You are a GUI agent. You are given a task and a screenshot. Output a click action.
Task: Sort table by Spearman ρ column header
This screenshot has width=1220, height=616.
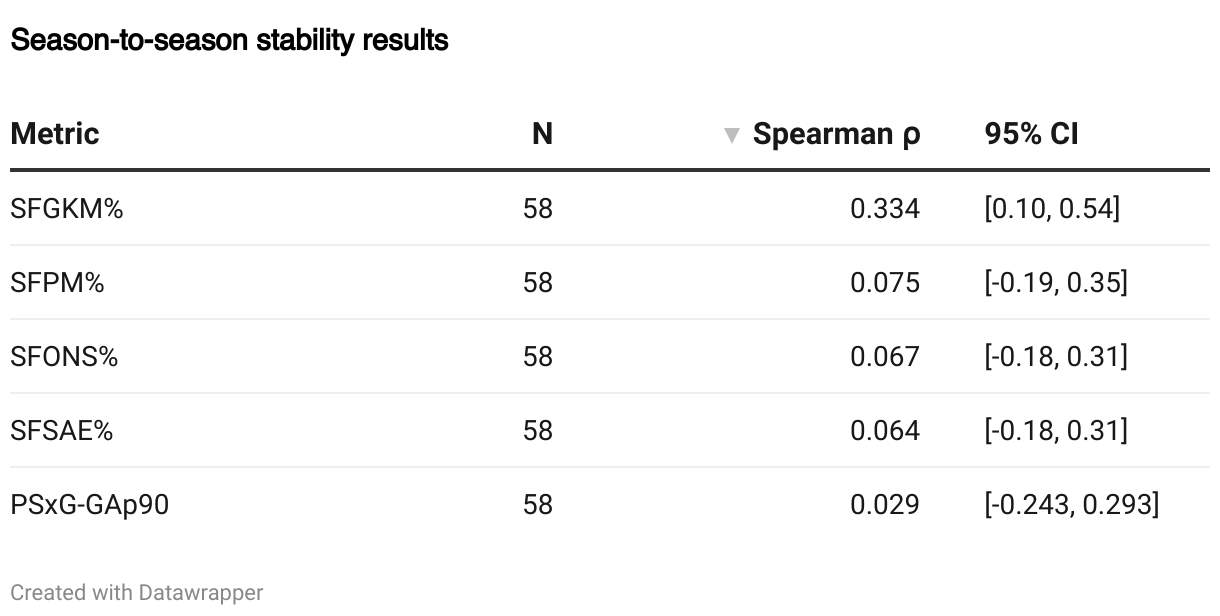[836, 134]
